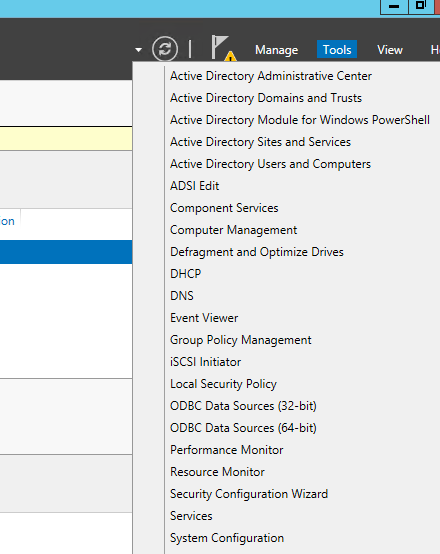Open the DNS manager entry
The image size is (440, 554).
click(182, 296)
